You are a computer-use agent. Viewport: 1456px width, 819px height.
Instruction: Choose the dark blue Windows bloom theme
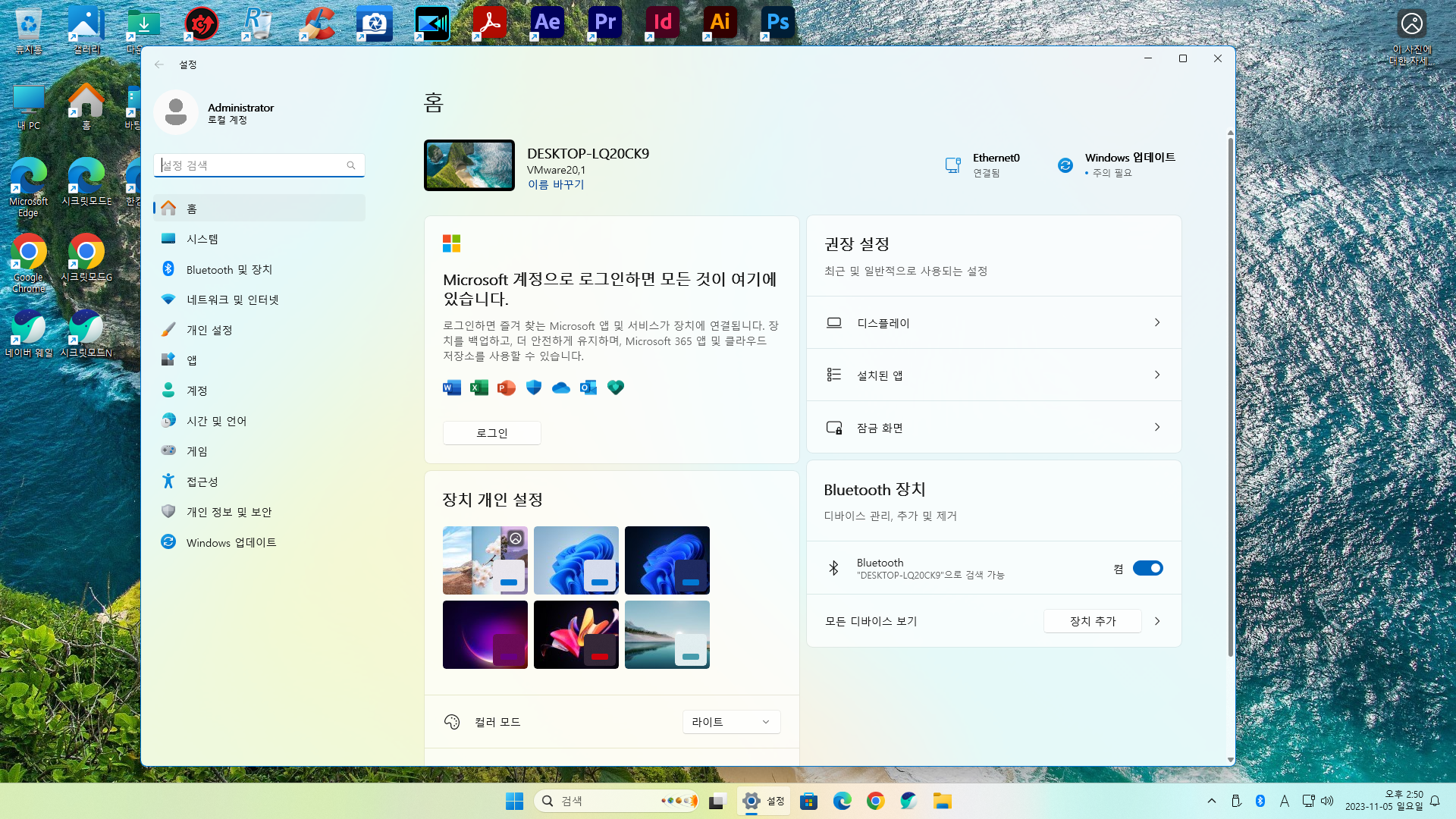(667, 560)
